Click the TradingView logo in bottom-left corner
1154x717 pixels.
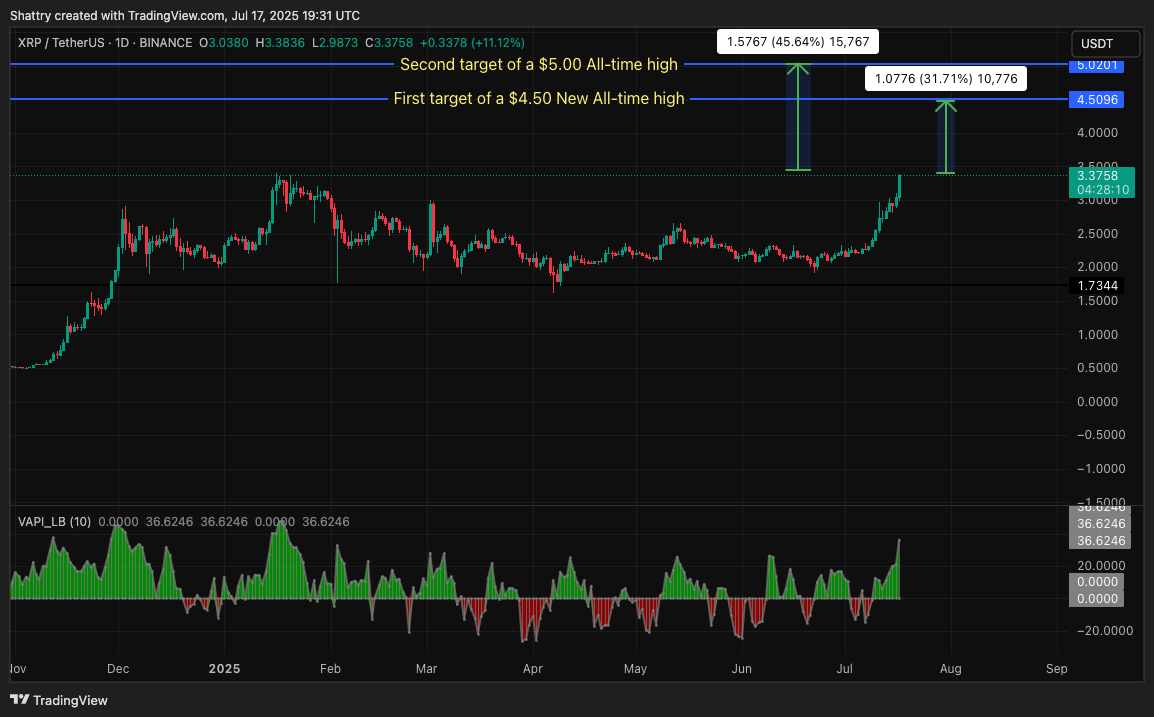(x=59, y=700)
